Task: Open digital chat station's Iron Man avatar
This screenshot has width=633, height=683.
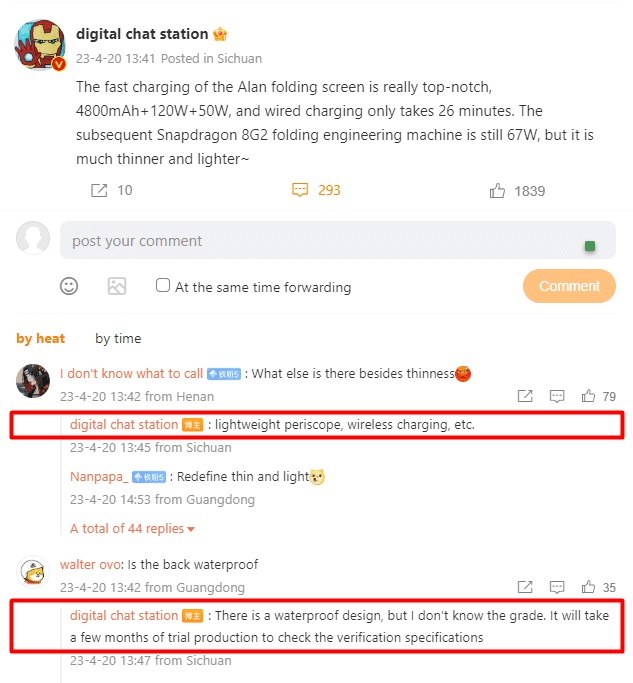Action: point(40,45)
